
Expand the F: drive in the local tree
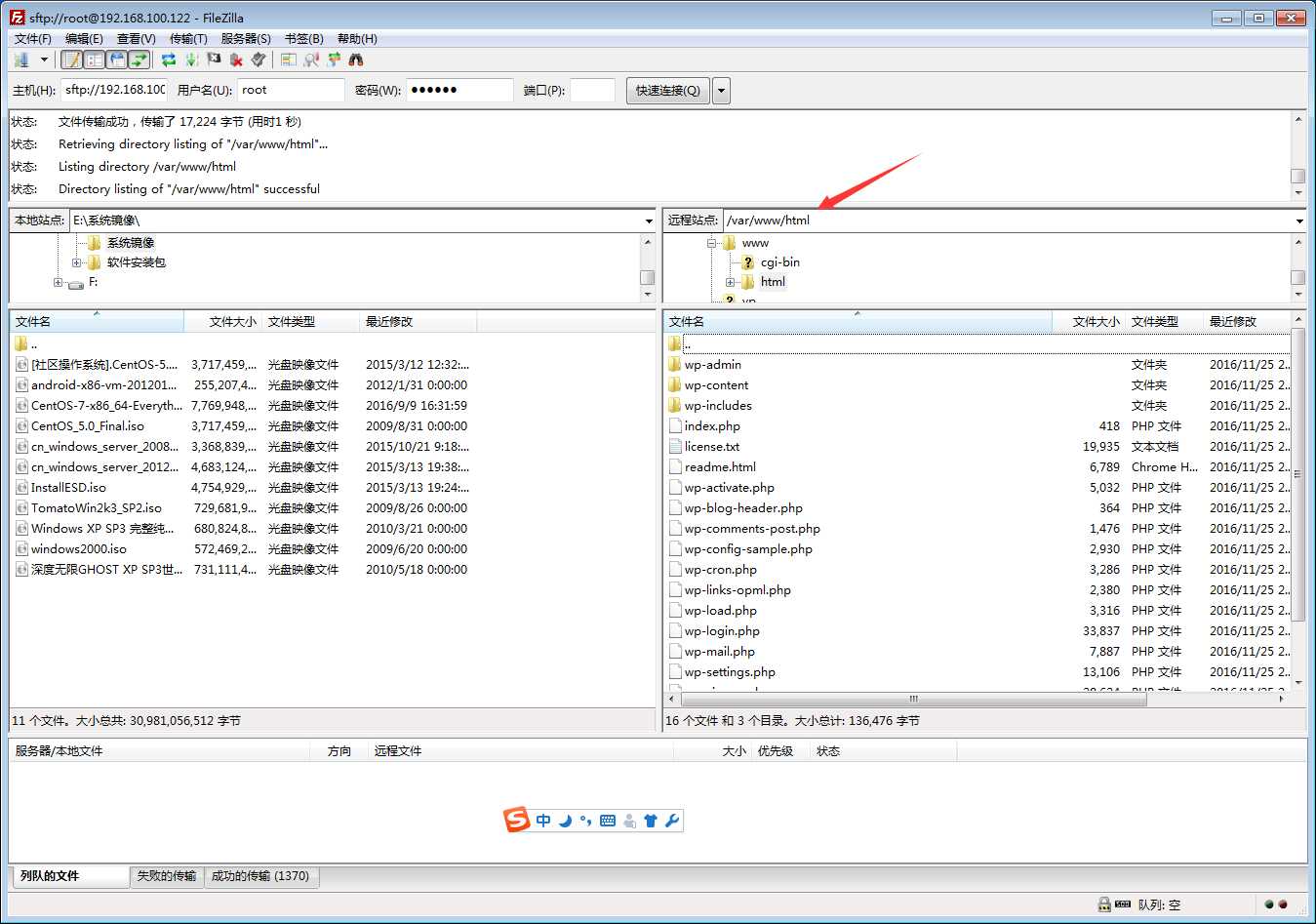tap(58, 282)
